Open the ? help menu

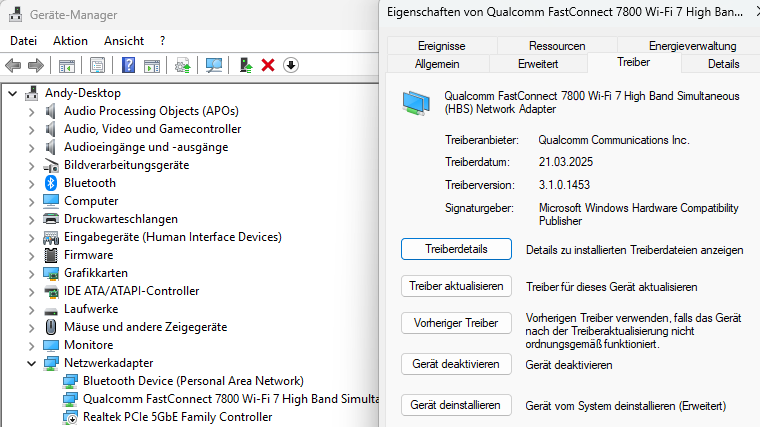(x=162, y=41)
